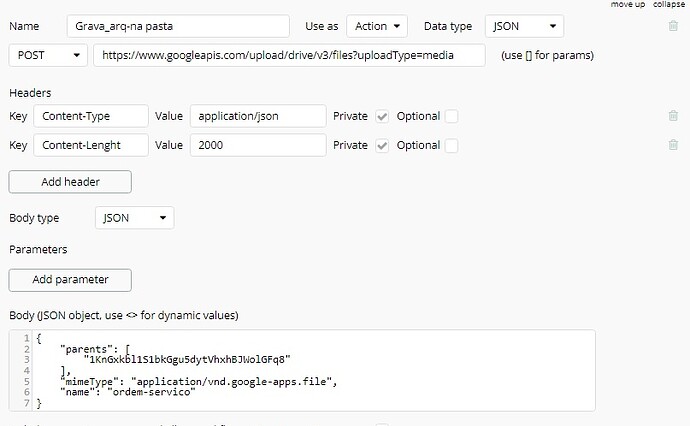
Task: Open the Data type JSON dropdown
Action: 524,26
